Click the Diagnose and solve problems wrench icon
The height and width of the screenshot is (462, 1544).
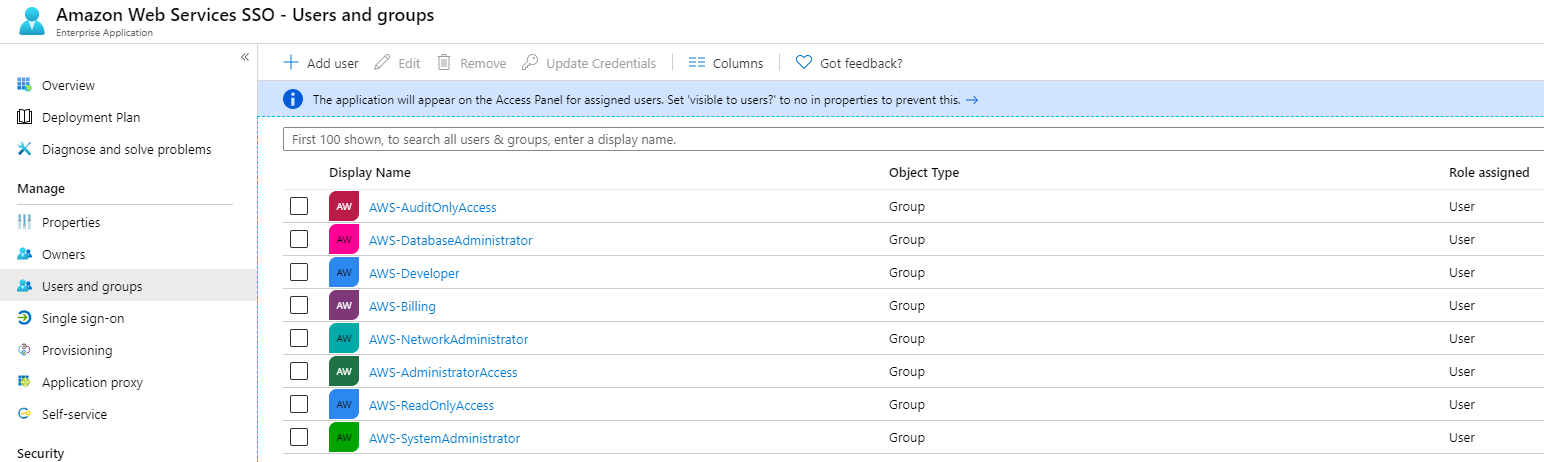25,149
